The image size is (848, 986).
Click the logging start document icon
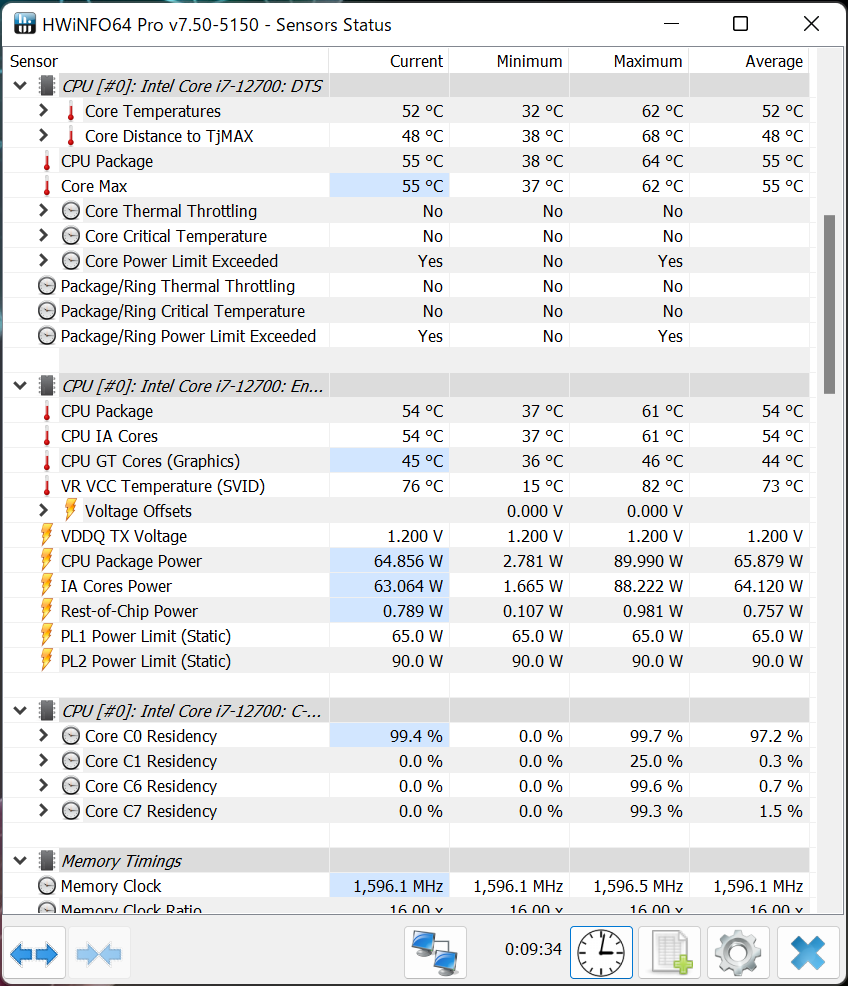(670, 954)
